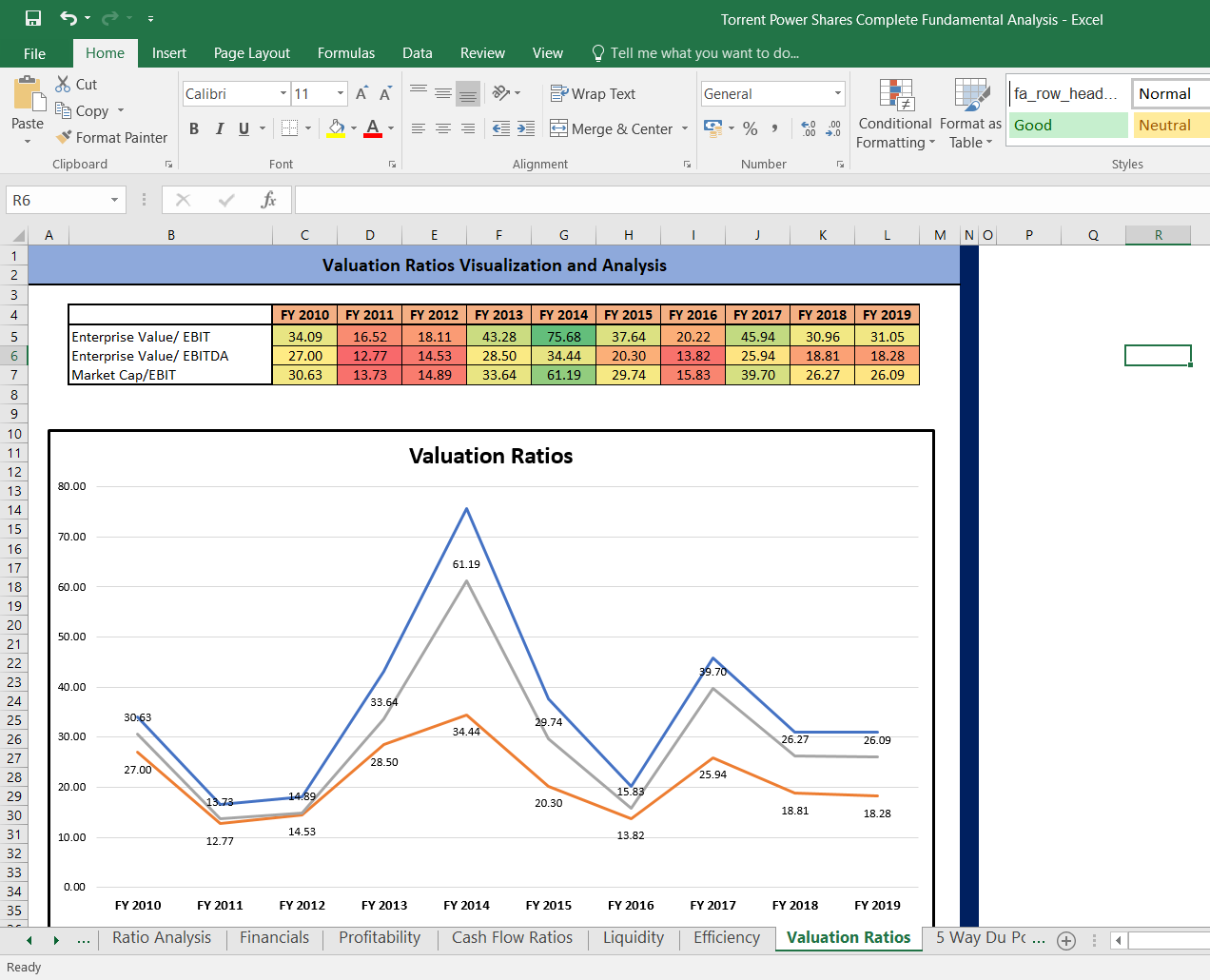Apply fill color bucket icon
The height and width of the screenshot is (980, 1210).
337,128
